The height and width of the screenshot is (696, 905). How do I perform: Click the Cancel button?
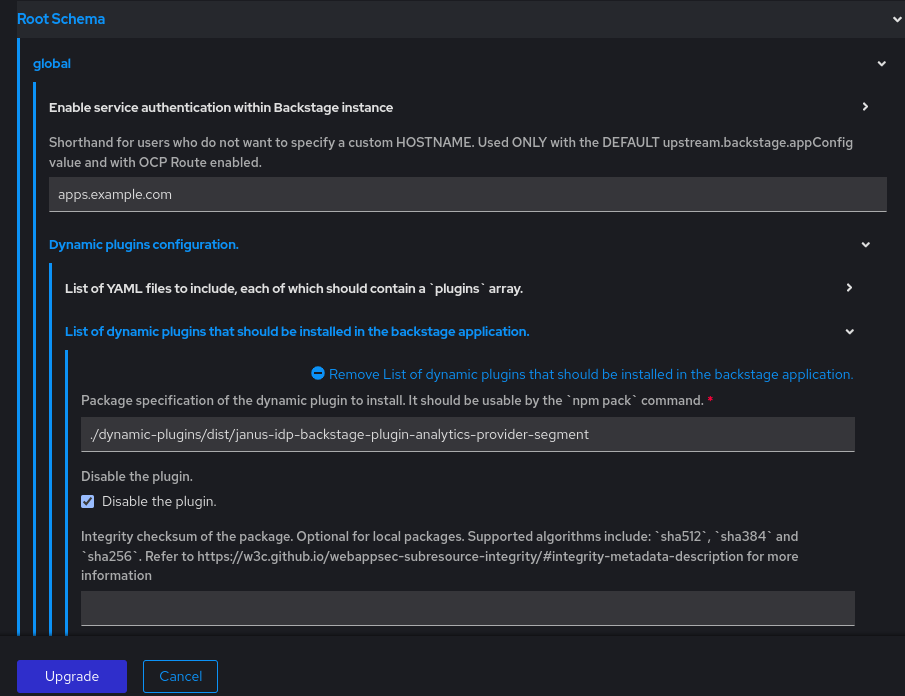coord(180,676)
